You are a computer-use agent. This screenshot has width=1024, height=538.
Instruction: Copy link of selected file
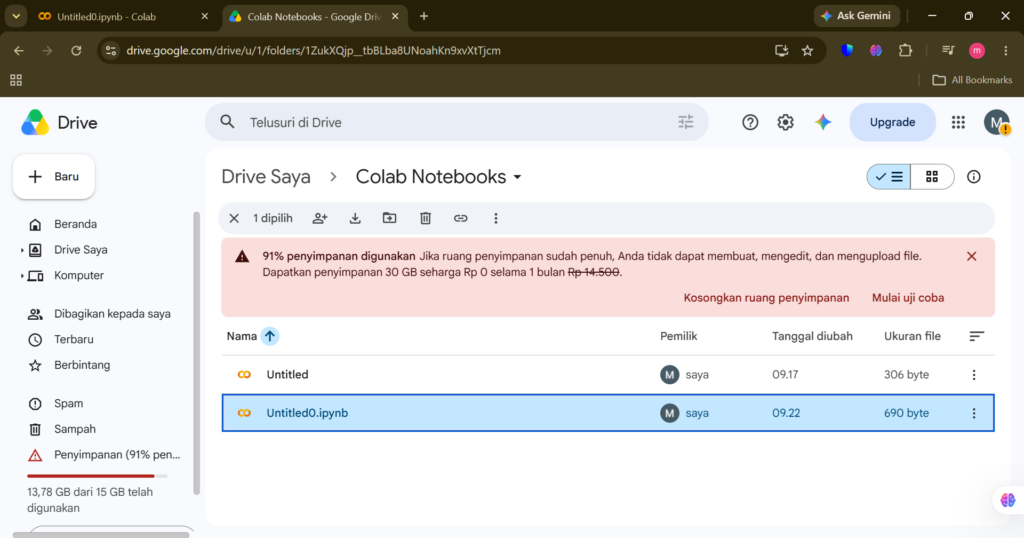click(x=460, y=218)
